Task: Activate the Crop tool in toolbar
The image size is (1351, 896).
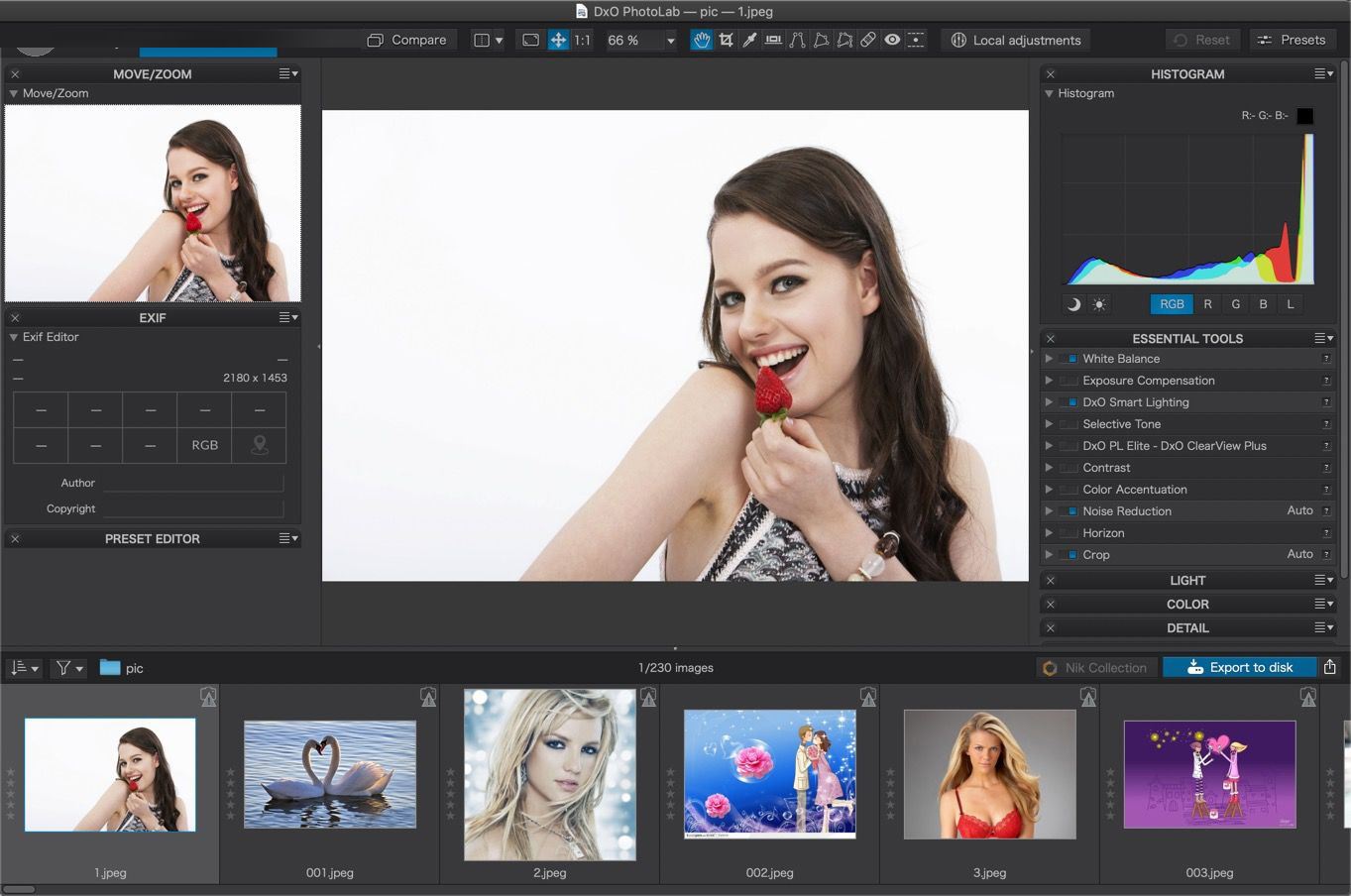Action: pos(727,40)
